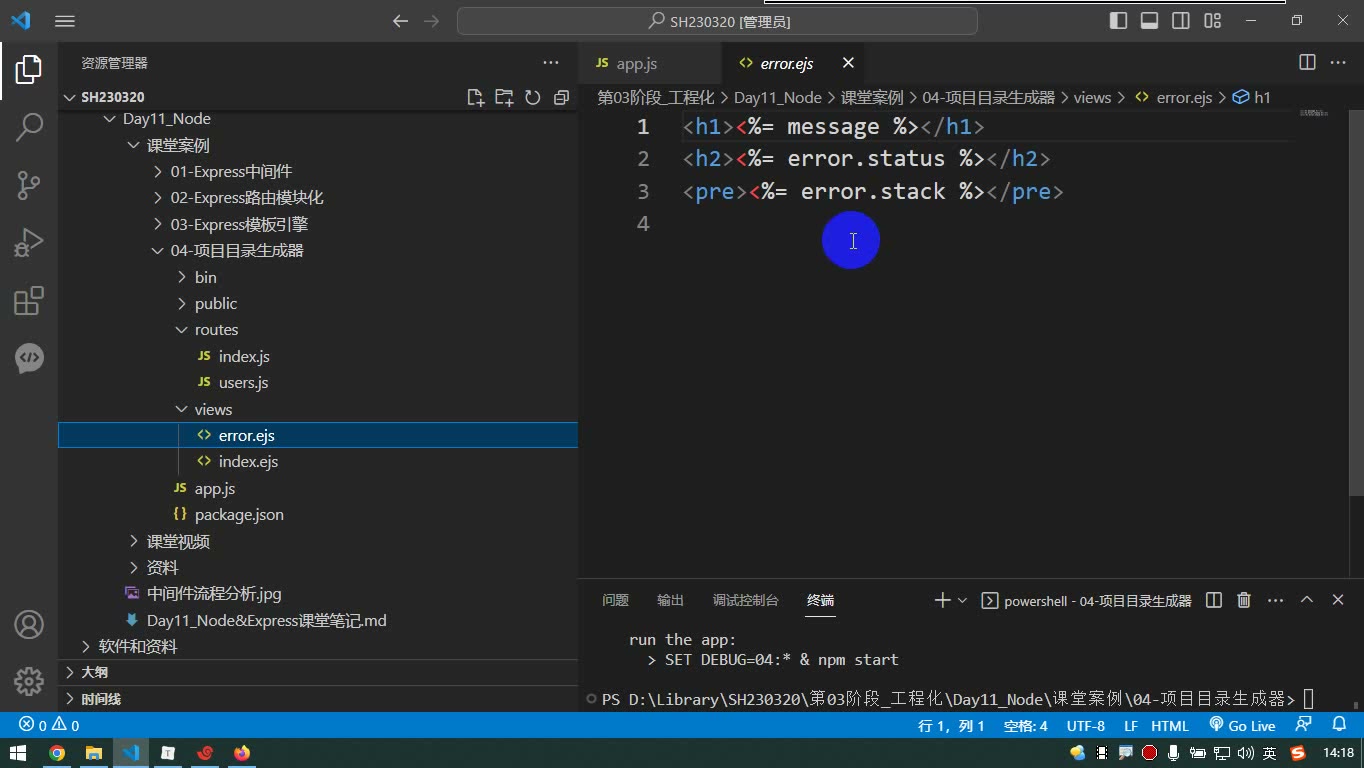Toggle the bottom panel layout button
The width and height of the screenshot is (1364, 768).
[1150, 21]
